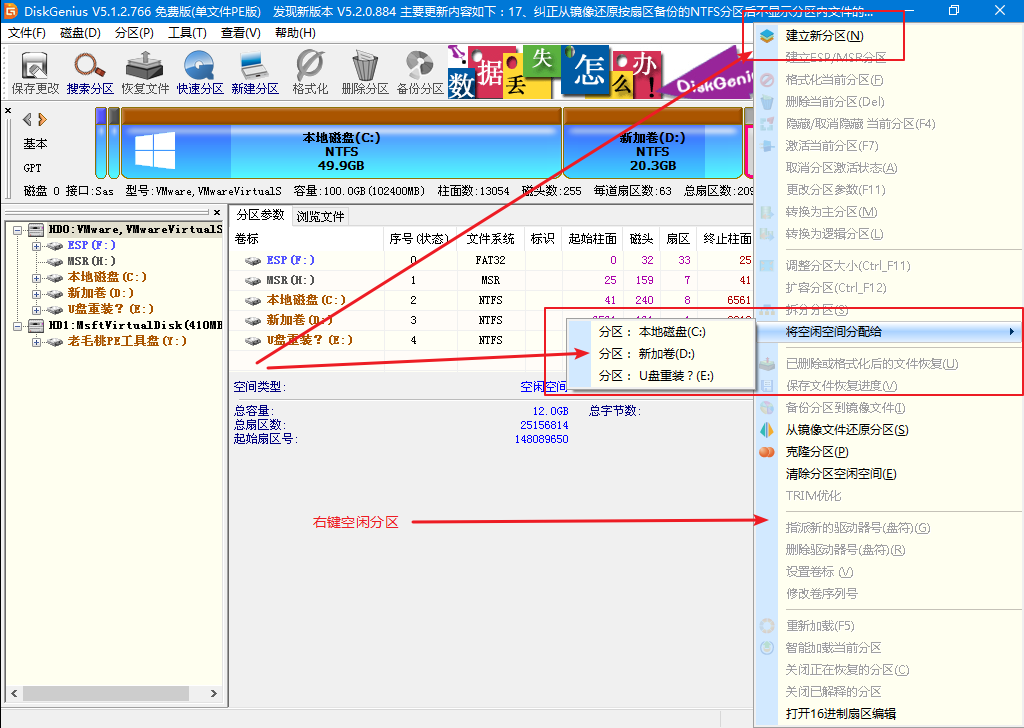
Task: Open the 帮助(H) menu
Action: point(295,33)
